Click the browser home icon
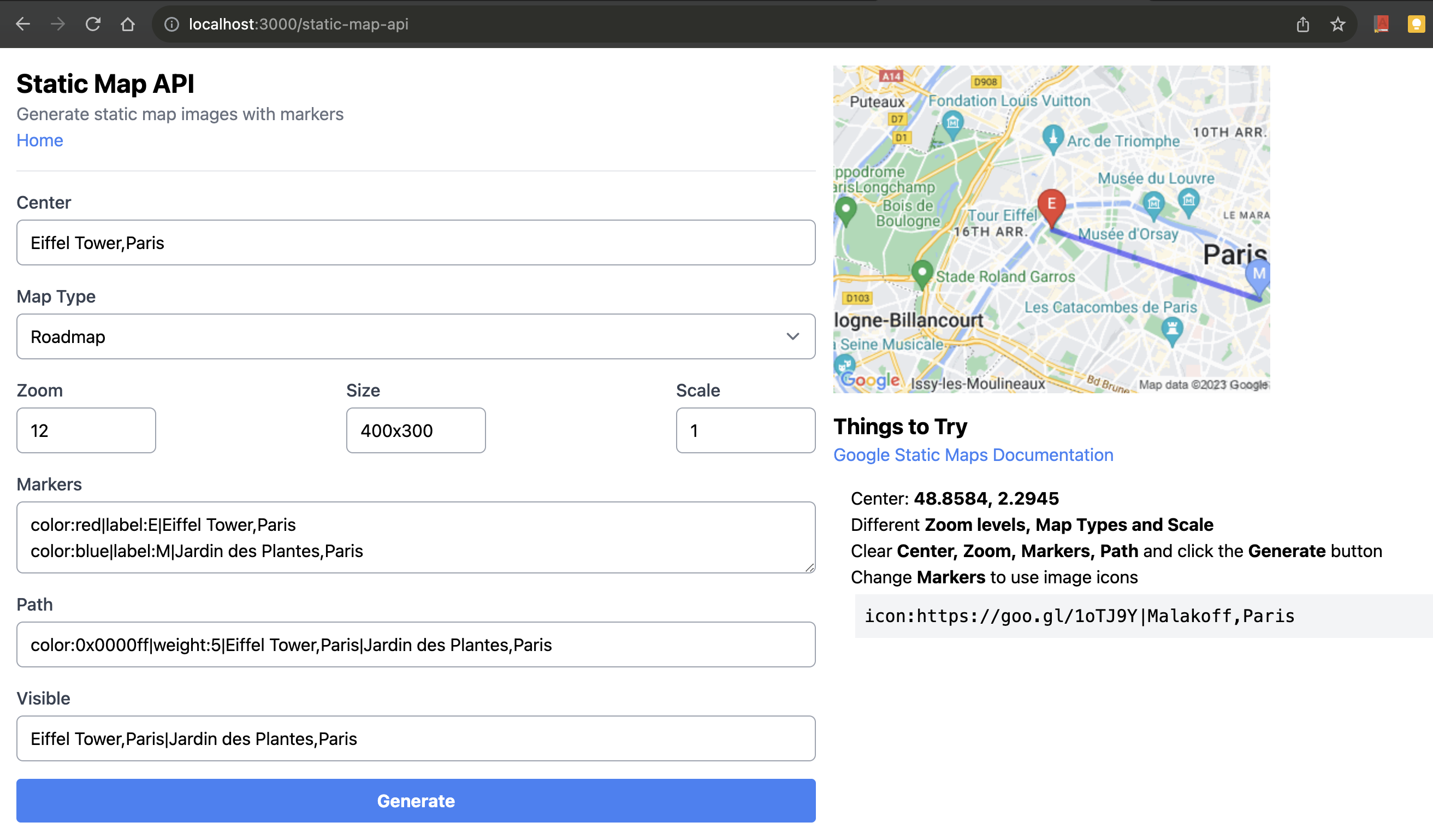The height and width of the screenshot is (840, 1433). [128, 24]
